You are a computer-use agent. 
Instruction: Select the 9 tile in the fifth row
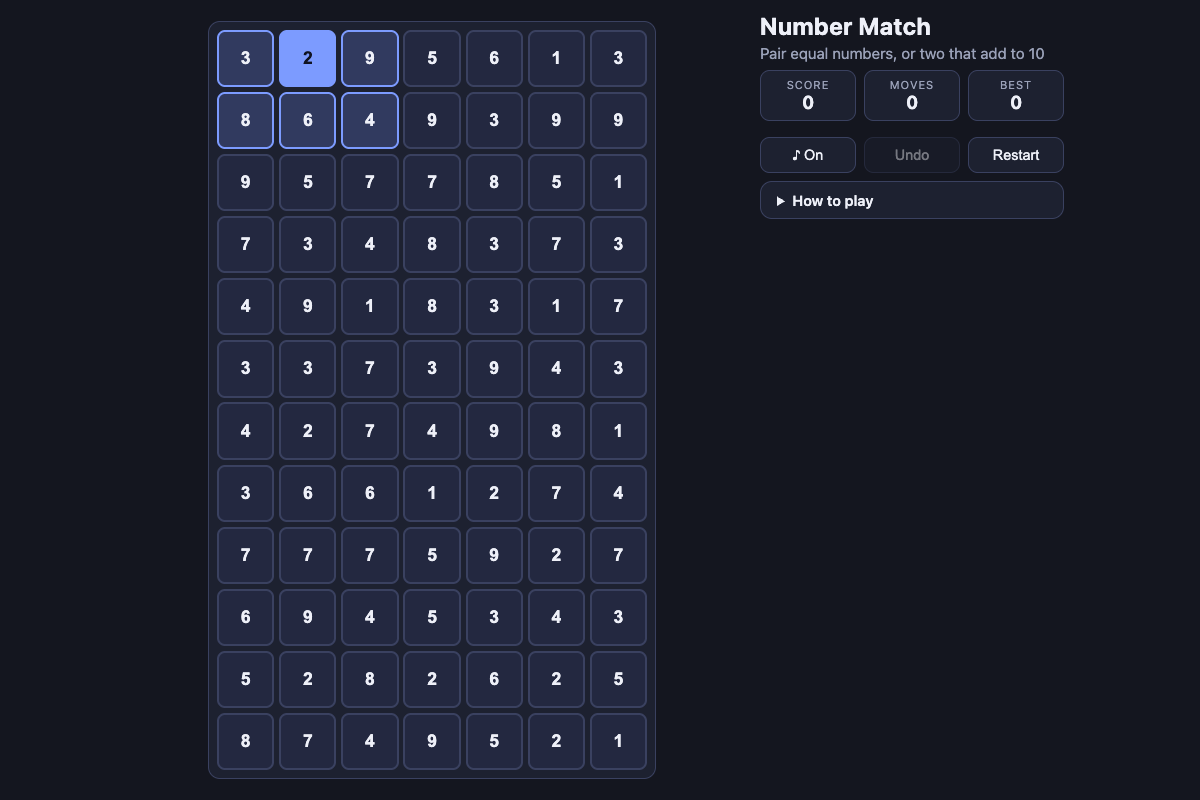(308, 306)
